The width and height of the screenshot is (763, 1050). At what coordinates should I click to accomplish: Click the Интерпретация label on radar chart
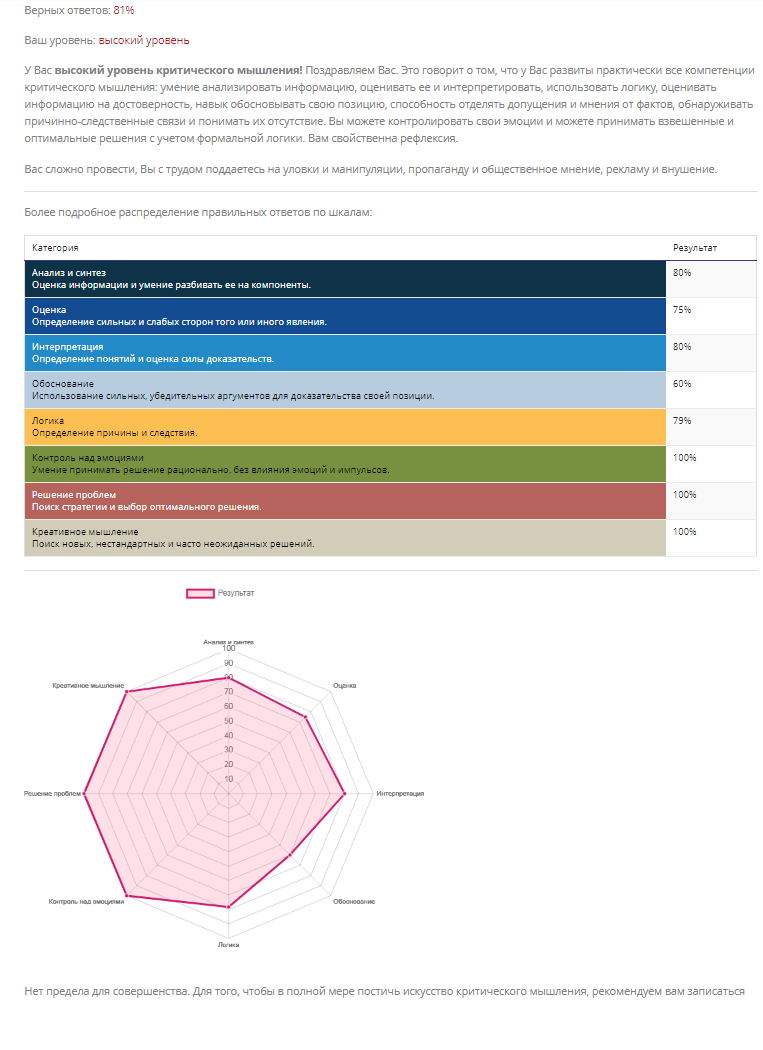tap(400, 794)
